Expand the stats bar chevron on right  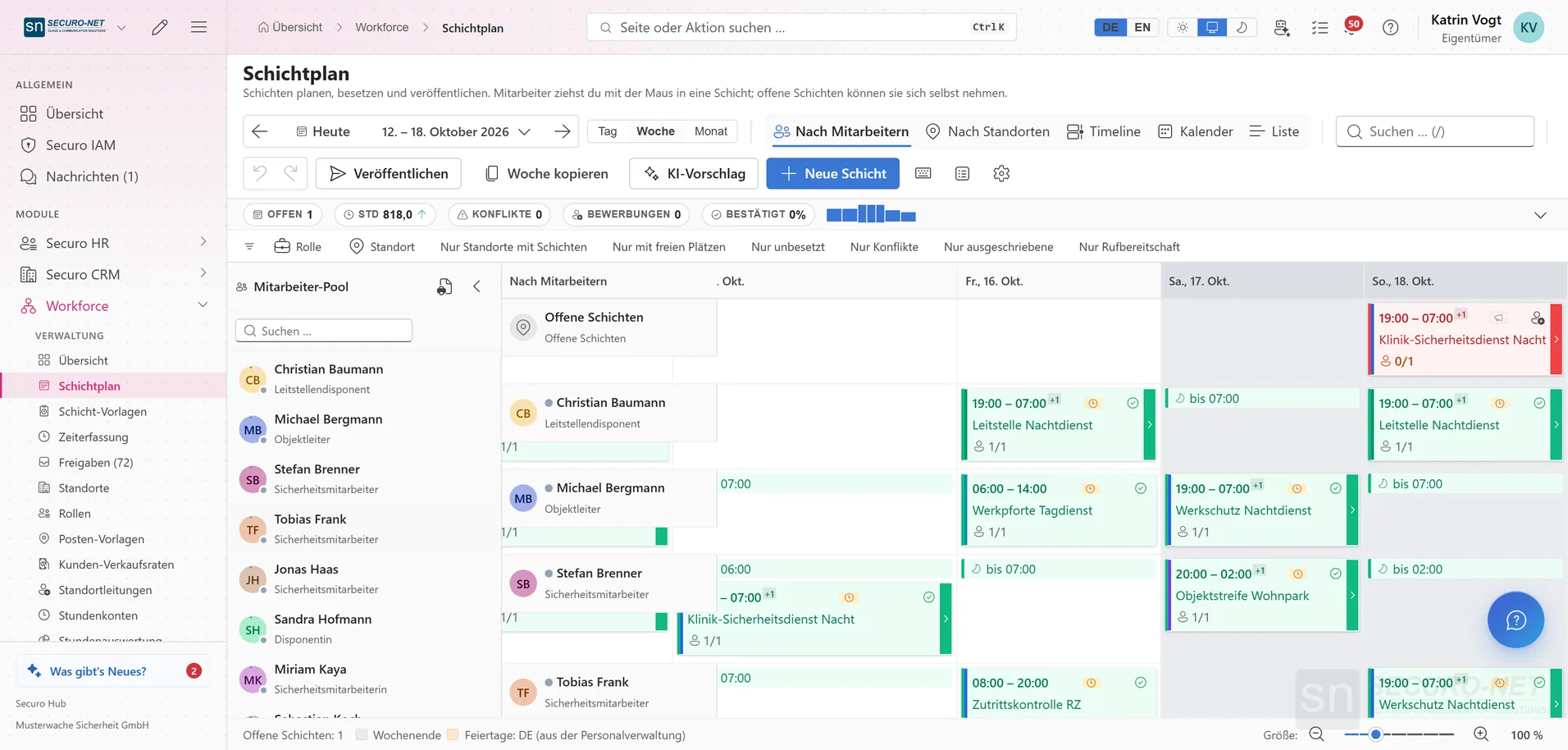(1540, 215)
